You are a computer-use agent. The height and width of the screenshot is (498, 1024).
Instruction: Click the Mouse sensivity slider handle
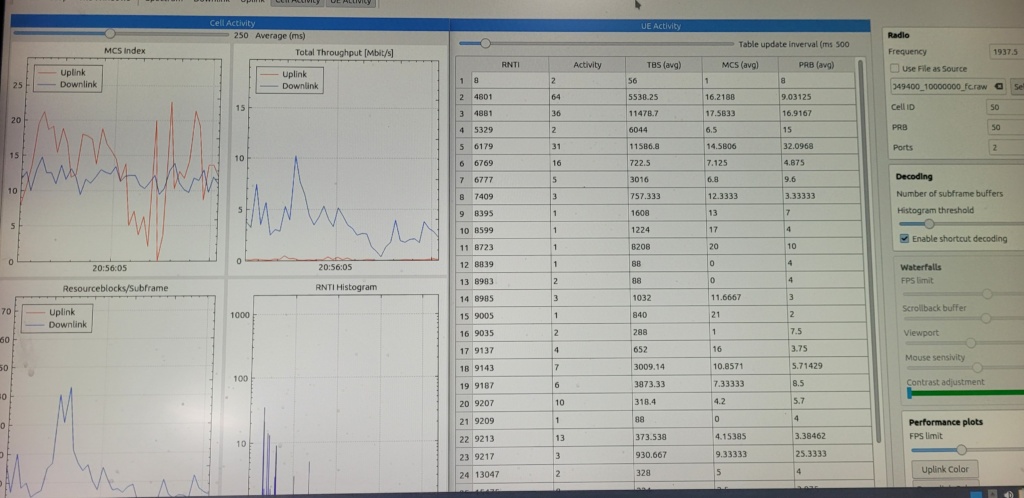pyautogui.click(x=978, y=367)
